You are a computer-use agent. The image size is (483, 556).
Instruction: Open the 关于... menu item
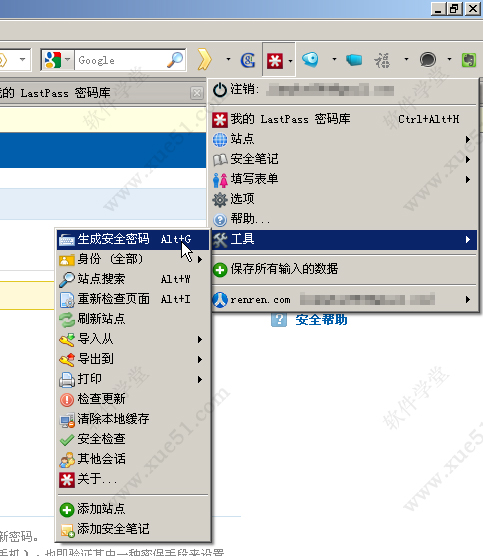(133, 479)
